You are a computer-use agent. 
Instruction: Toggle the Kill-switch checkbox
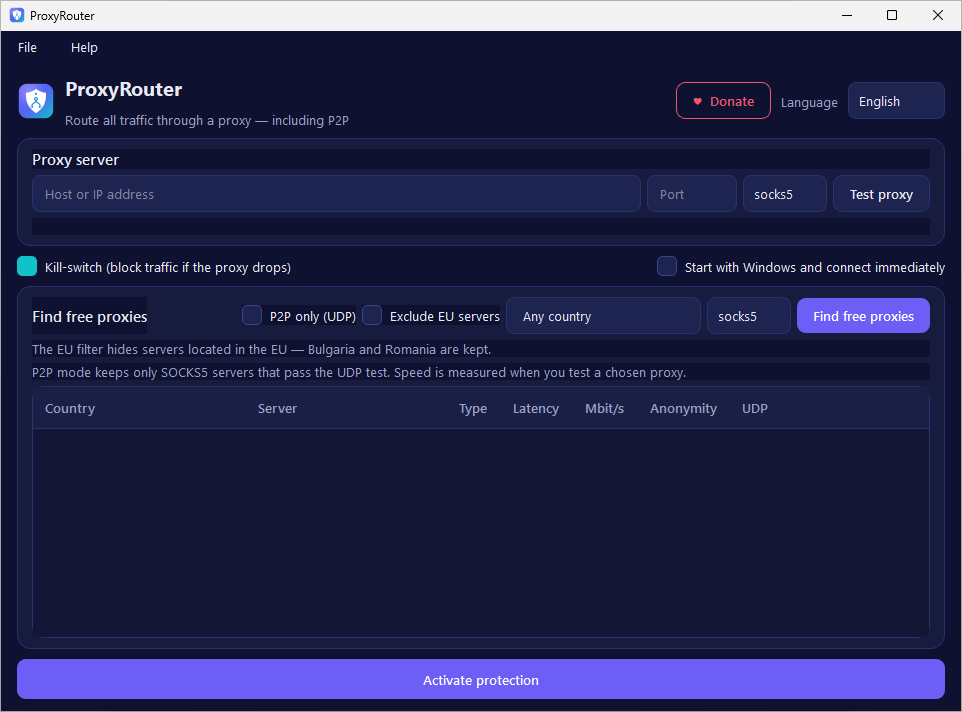27,266
